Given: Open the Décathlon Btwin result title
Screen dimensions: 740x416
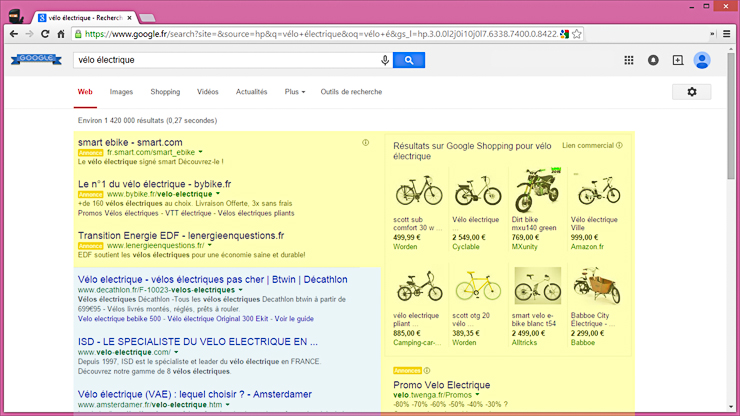Looking at the screenshot, I should click(212, 279).
